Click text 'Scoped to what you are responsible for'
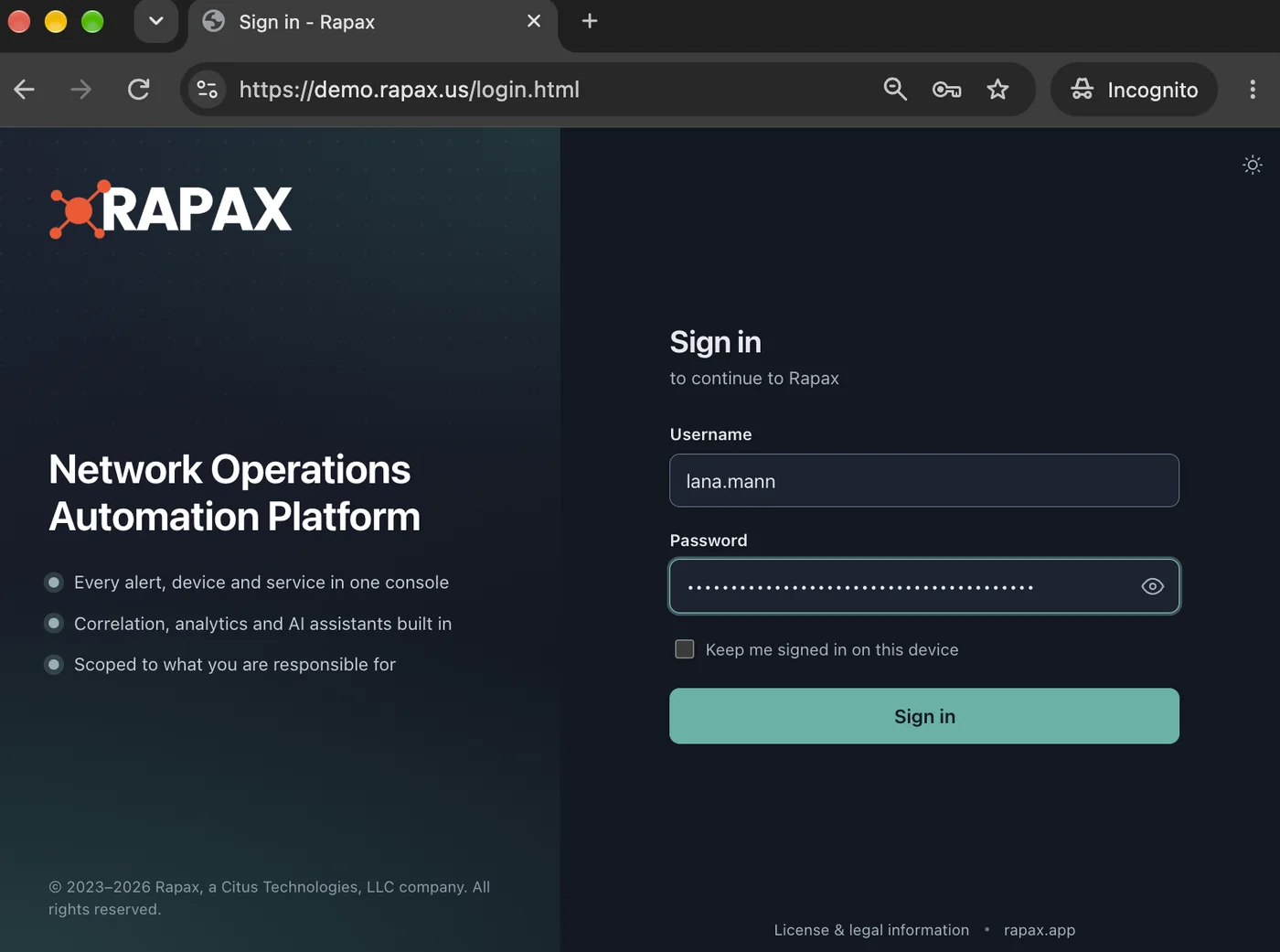The width and height of the screenshot is (1280, 952). coord(235,665)
